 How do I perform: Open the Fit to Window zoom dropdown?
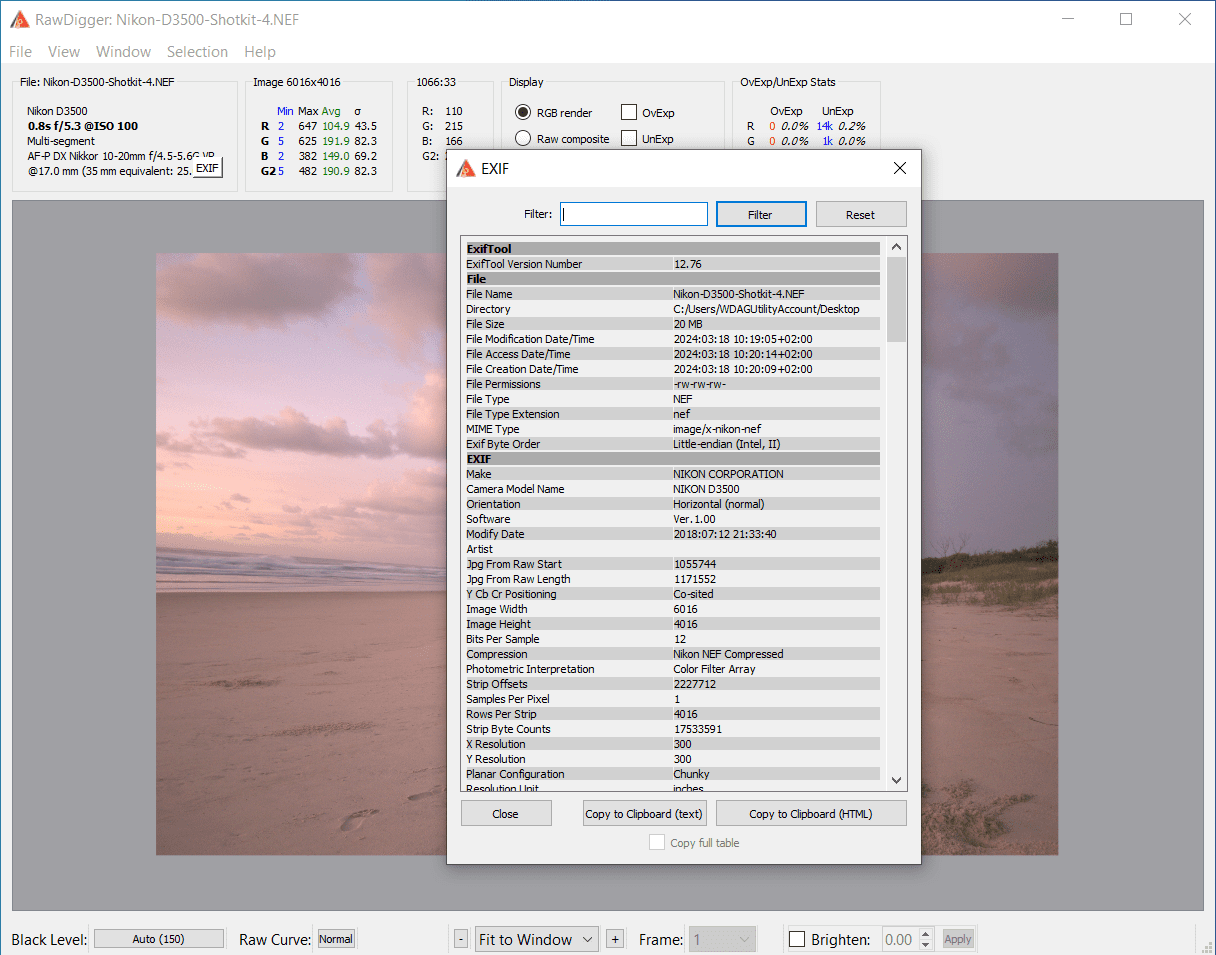536,939
